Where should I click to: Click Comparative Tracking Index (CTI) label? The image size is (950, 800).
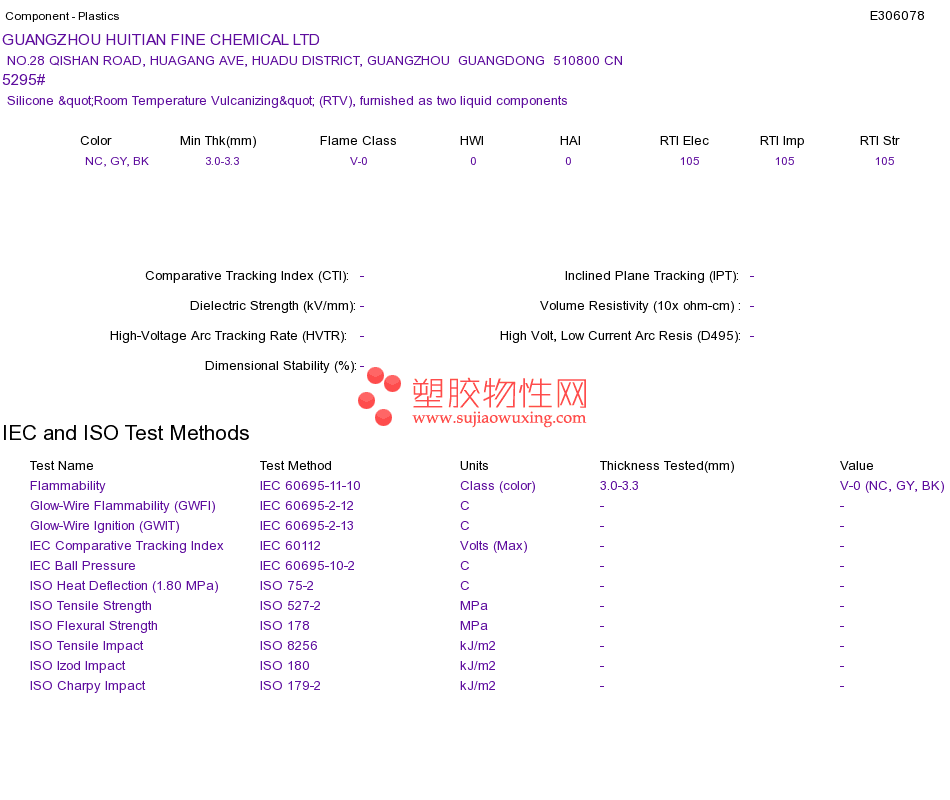(247, 276)
